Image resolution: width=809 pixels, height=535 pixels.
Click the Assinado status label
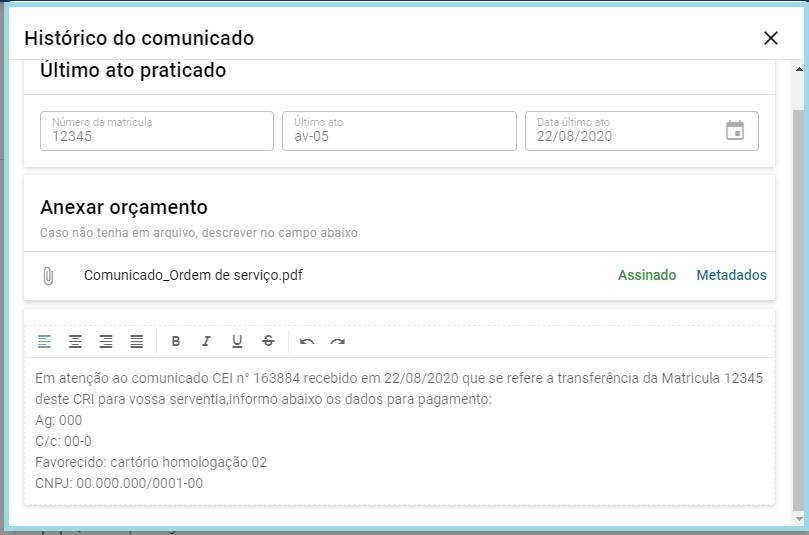coord(647,275)
